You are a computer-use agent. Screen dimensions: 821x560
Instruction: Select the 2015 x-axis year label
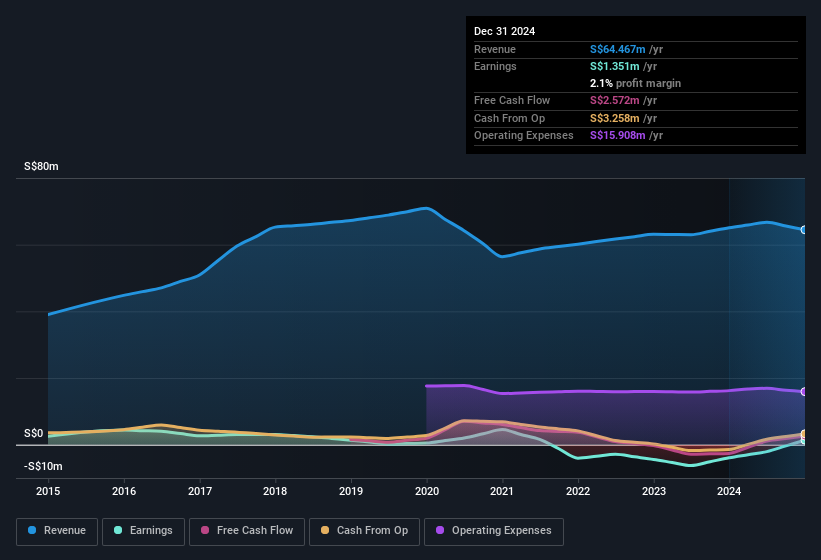[48, 491]
